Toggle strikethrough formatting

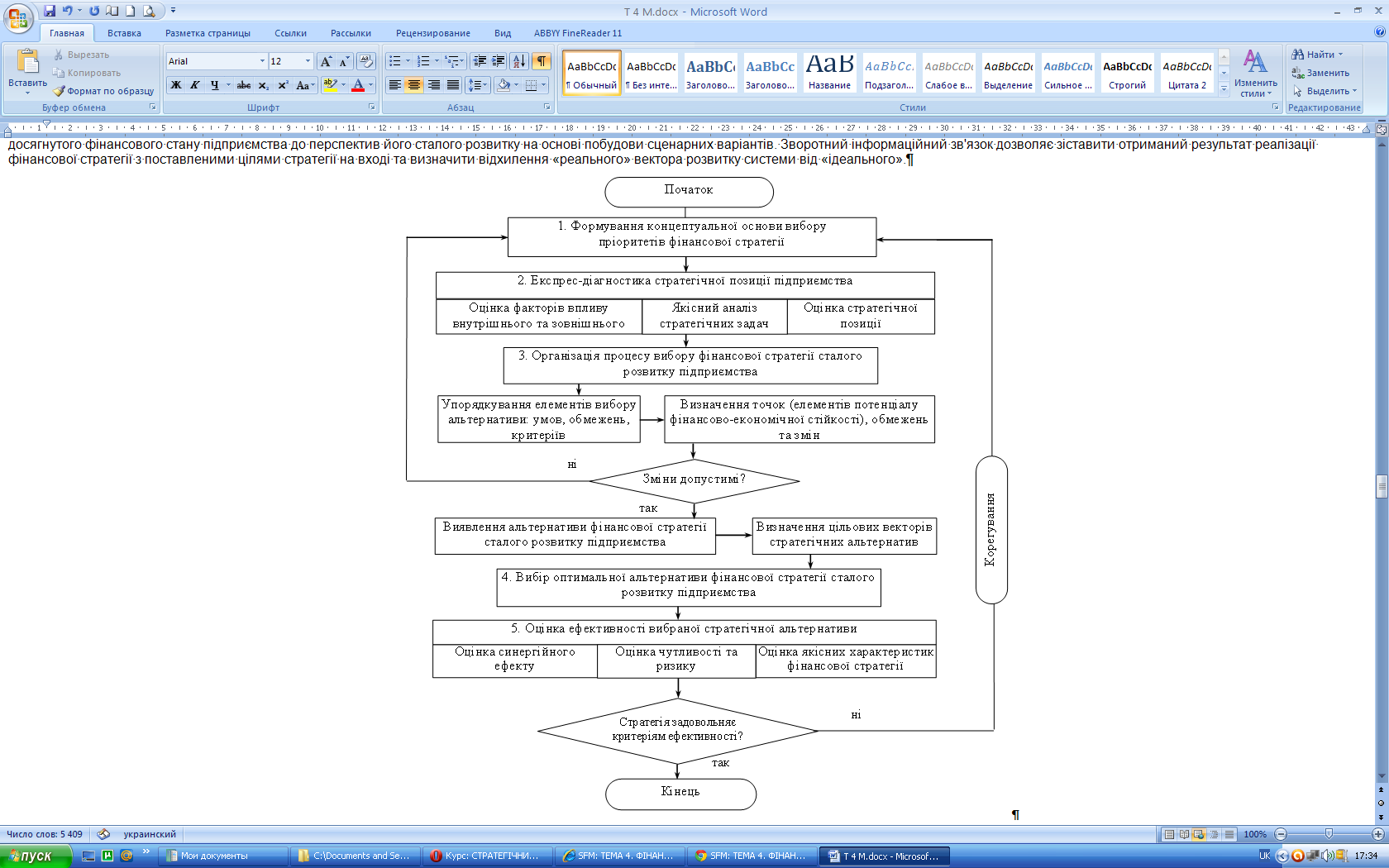(x=244, y=85)
